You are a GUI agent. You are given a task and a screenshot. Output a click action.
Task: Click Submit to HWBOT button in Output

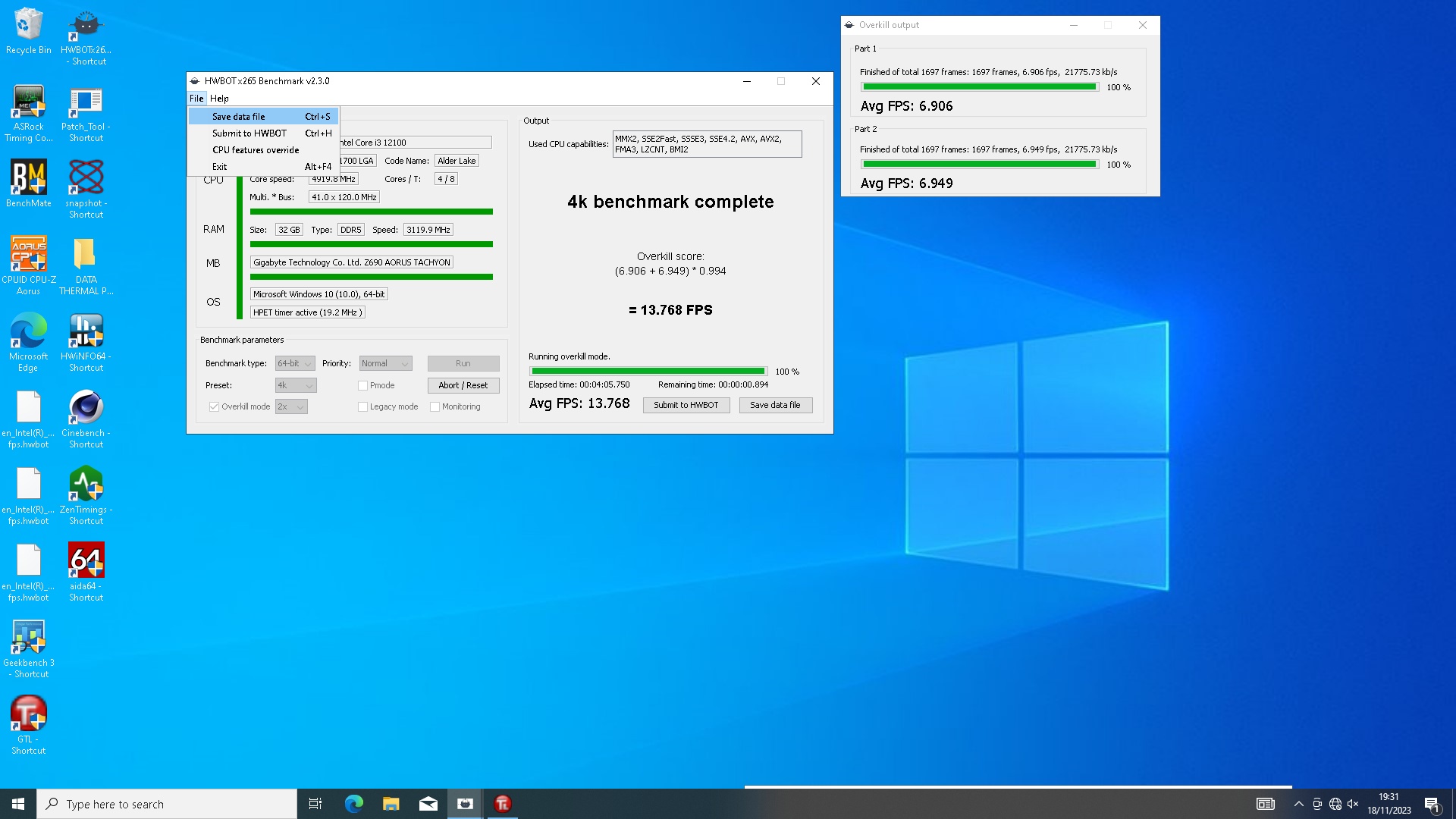(686, 405)
